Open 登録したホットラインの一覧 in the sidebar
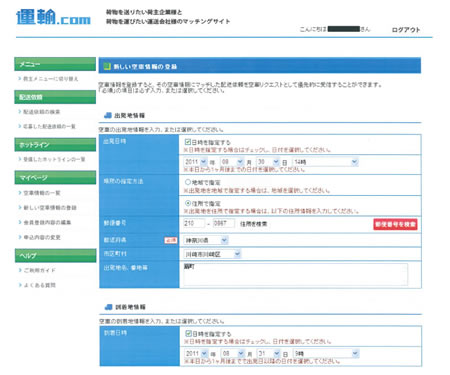 pyautogui.click(x=54, y=159)
